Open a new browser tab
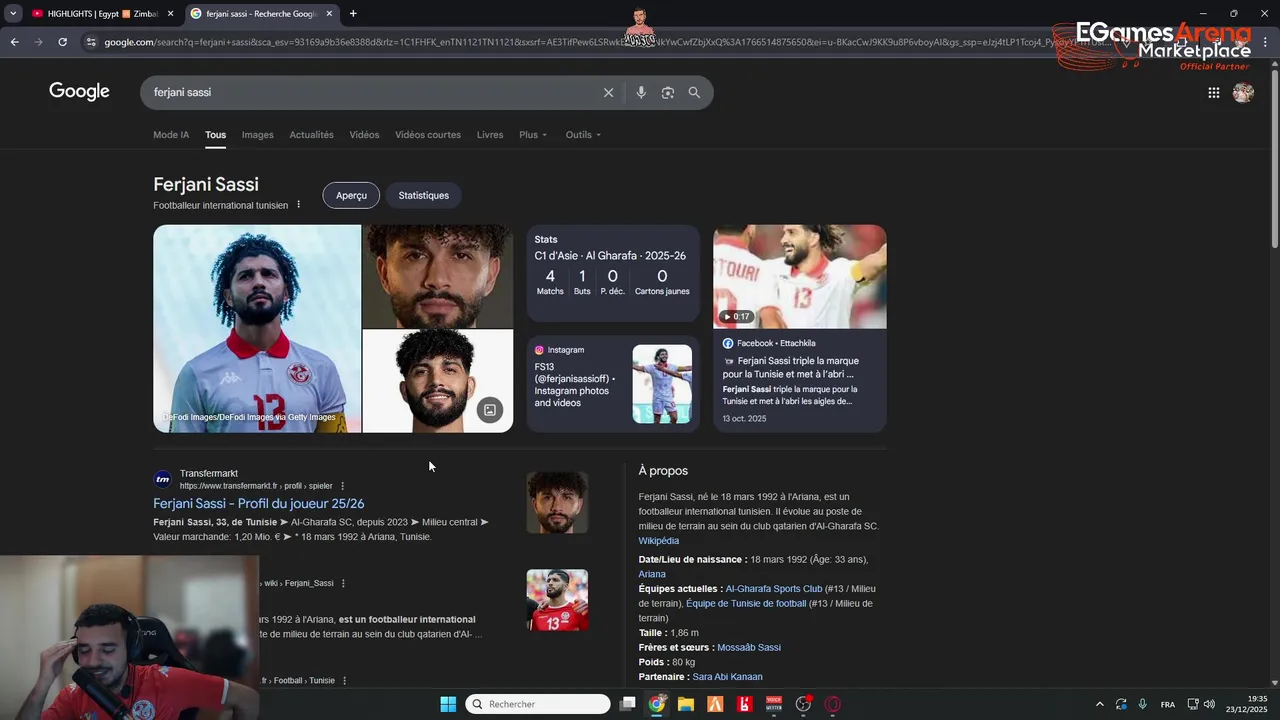 (x=353, y=13)
